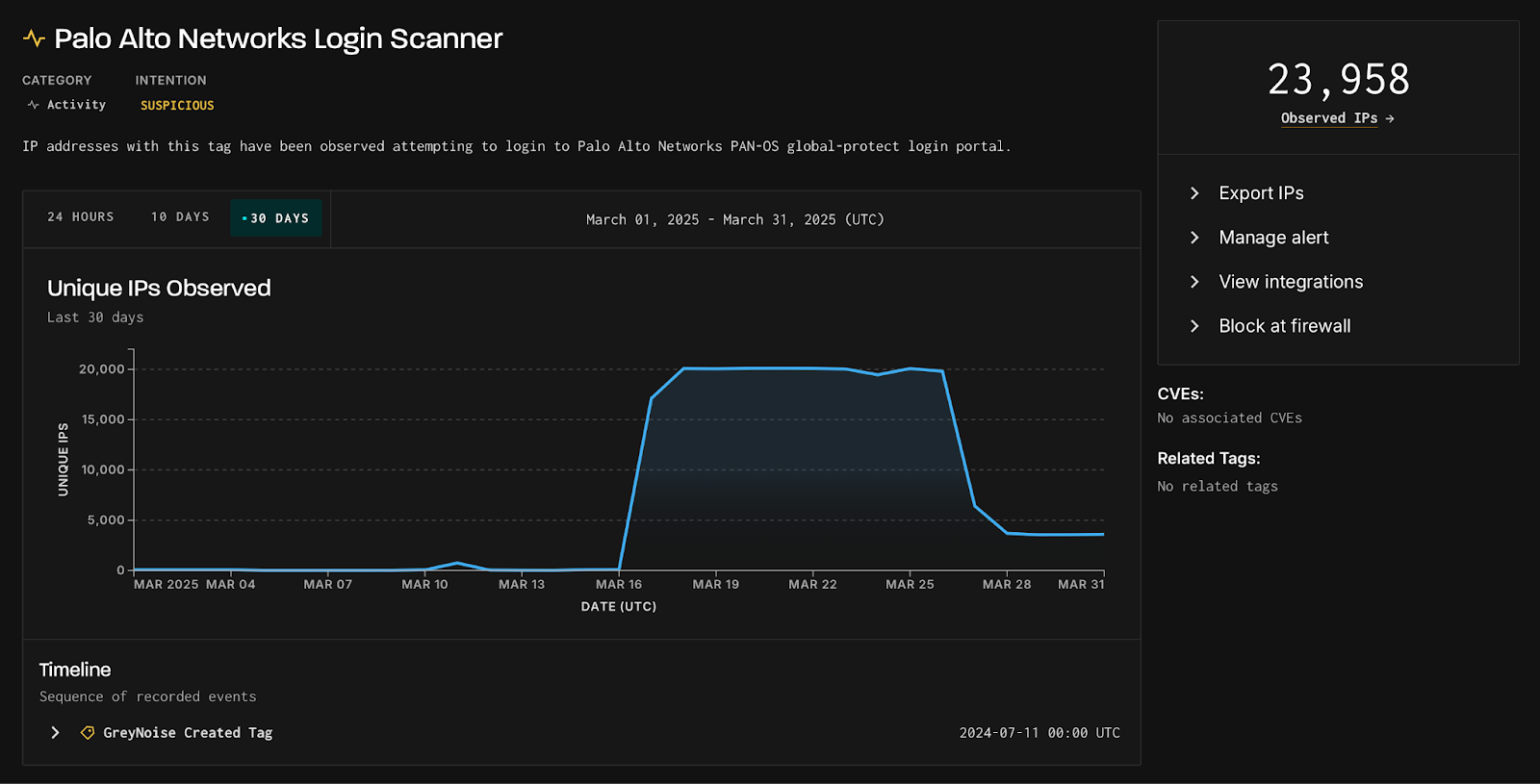This screenshot has height=784, width=1540.
Task: Click the small bump near MAR 10 on chart
Action: tap(457, 563)
